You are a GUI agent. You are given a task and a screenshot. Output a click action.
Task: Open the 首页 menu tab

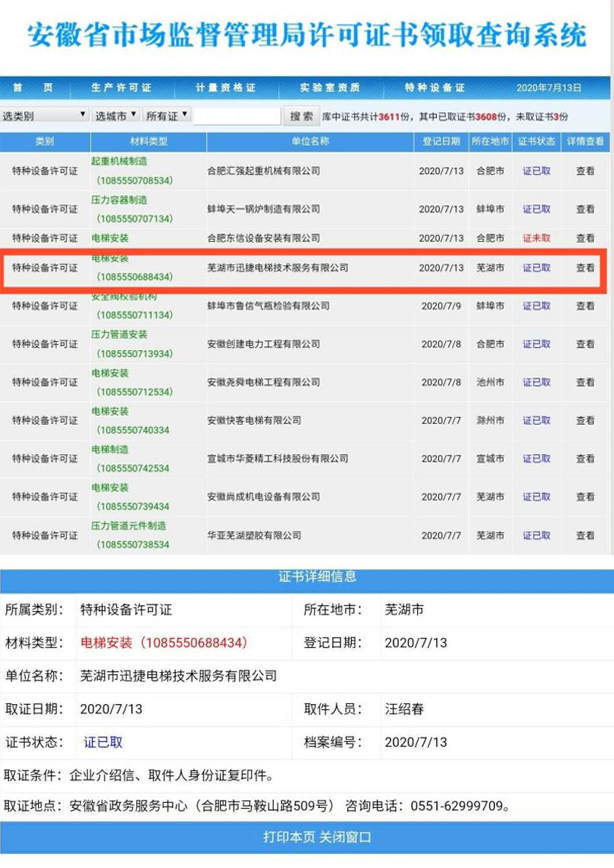[x=33, y=87]
